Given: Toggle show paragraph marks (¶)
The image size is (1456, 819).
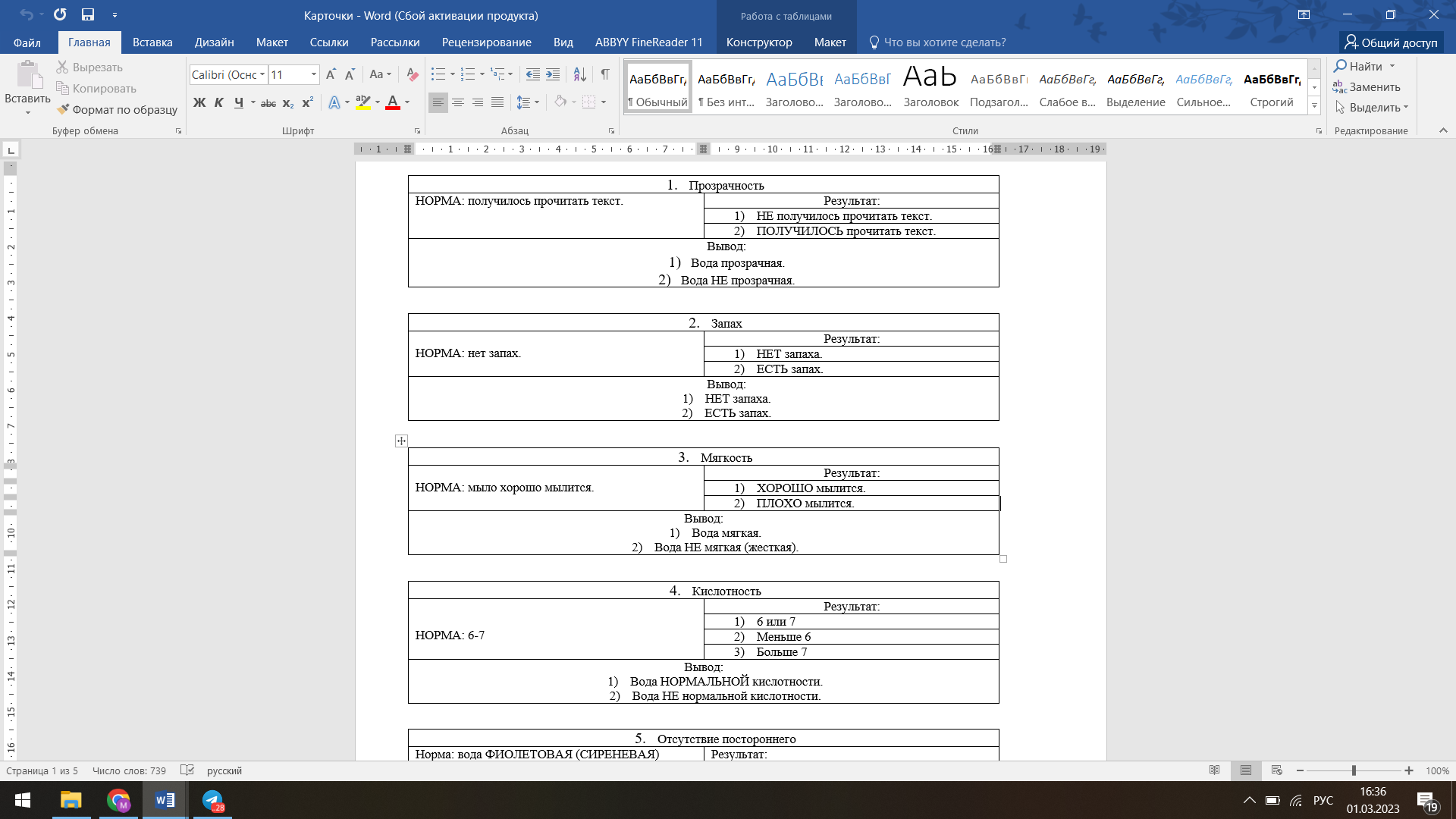Looking at the screenshot, I should [604, 74].
